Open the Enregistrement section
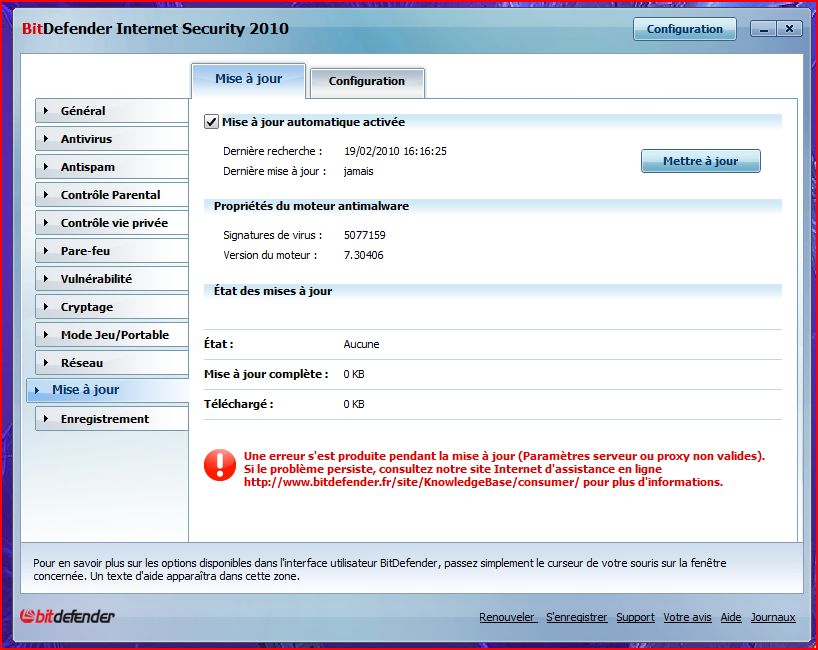Screen dimensions: 818x650 112,419
